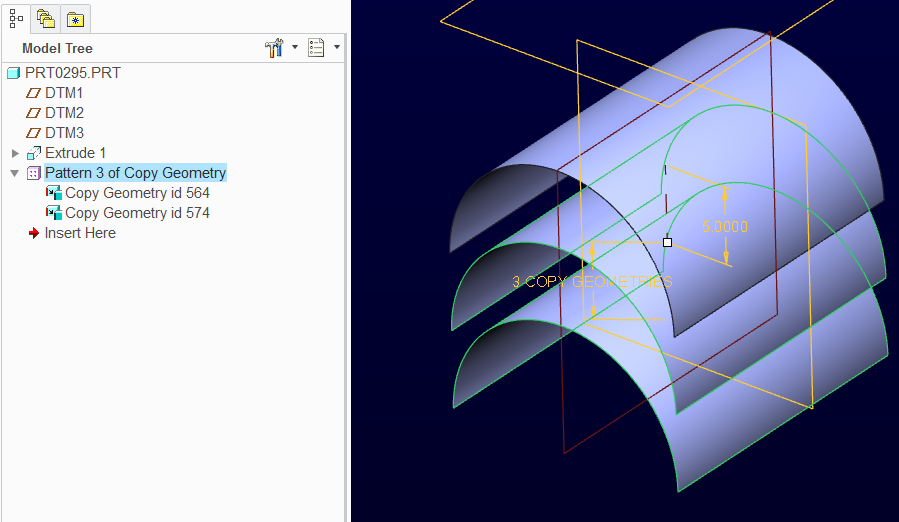Click the DTM2 datum plane icon

click(x=34, y=113)
